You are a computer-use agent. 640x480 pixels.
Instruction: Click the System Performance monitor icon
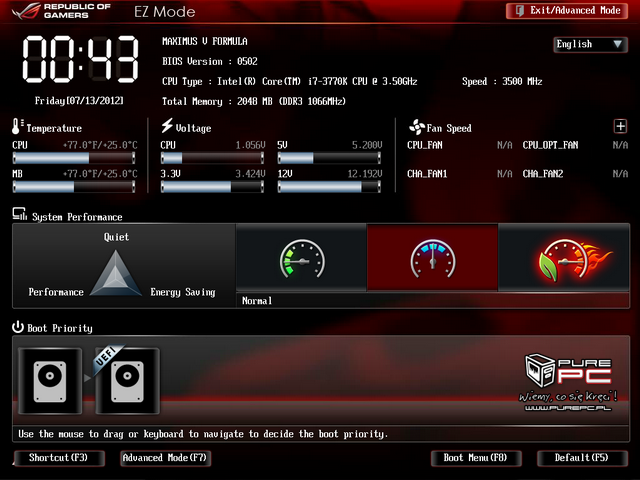pos(19,214)
